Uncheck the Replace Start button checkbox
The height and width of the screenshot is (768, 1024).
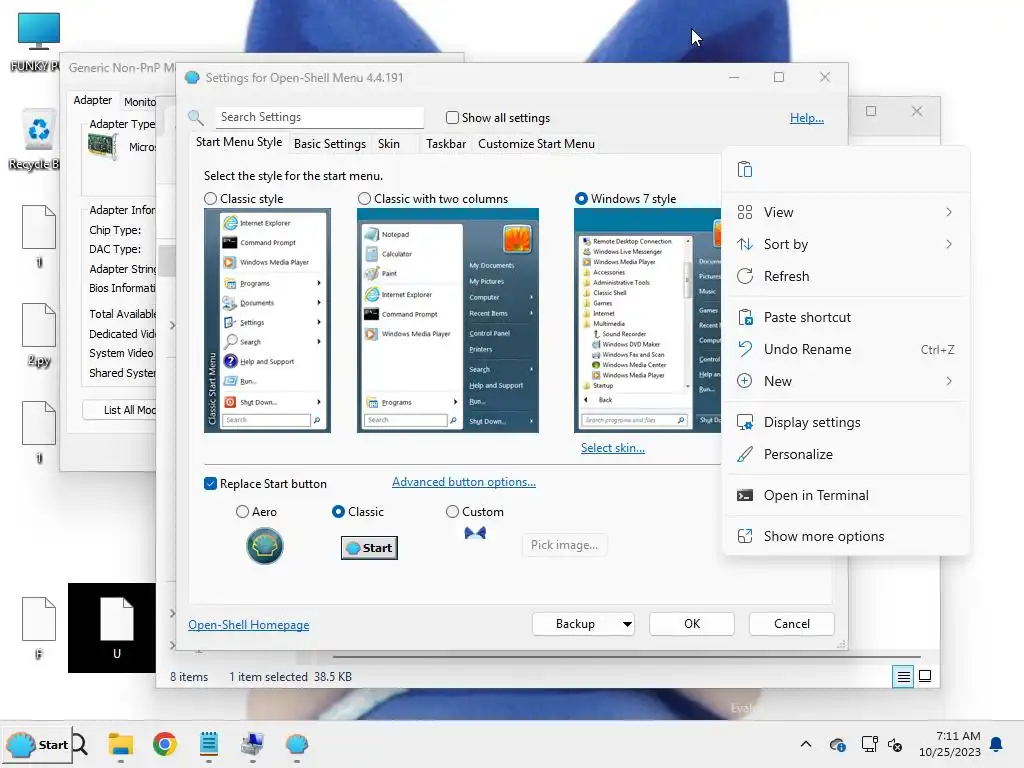coord(210,484)
